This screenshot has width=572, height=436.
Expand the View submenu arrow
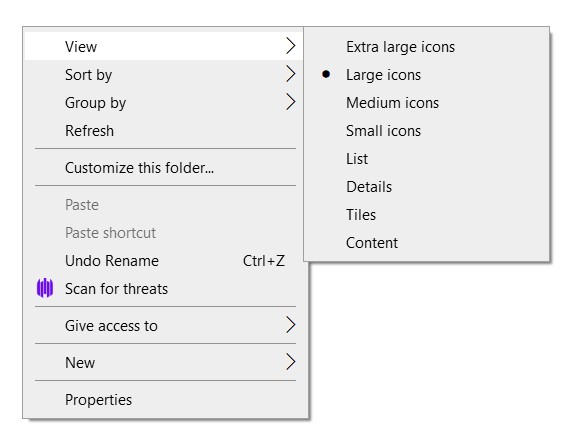[290, 46]
